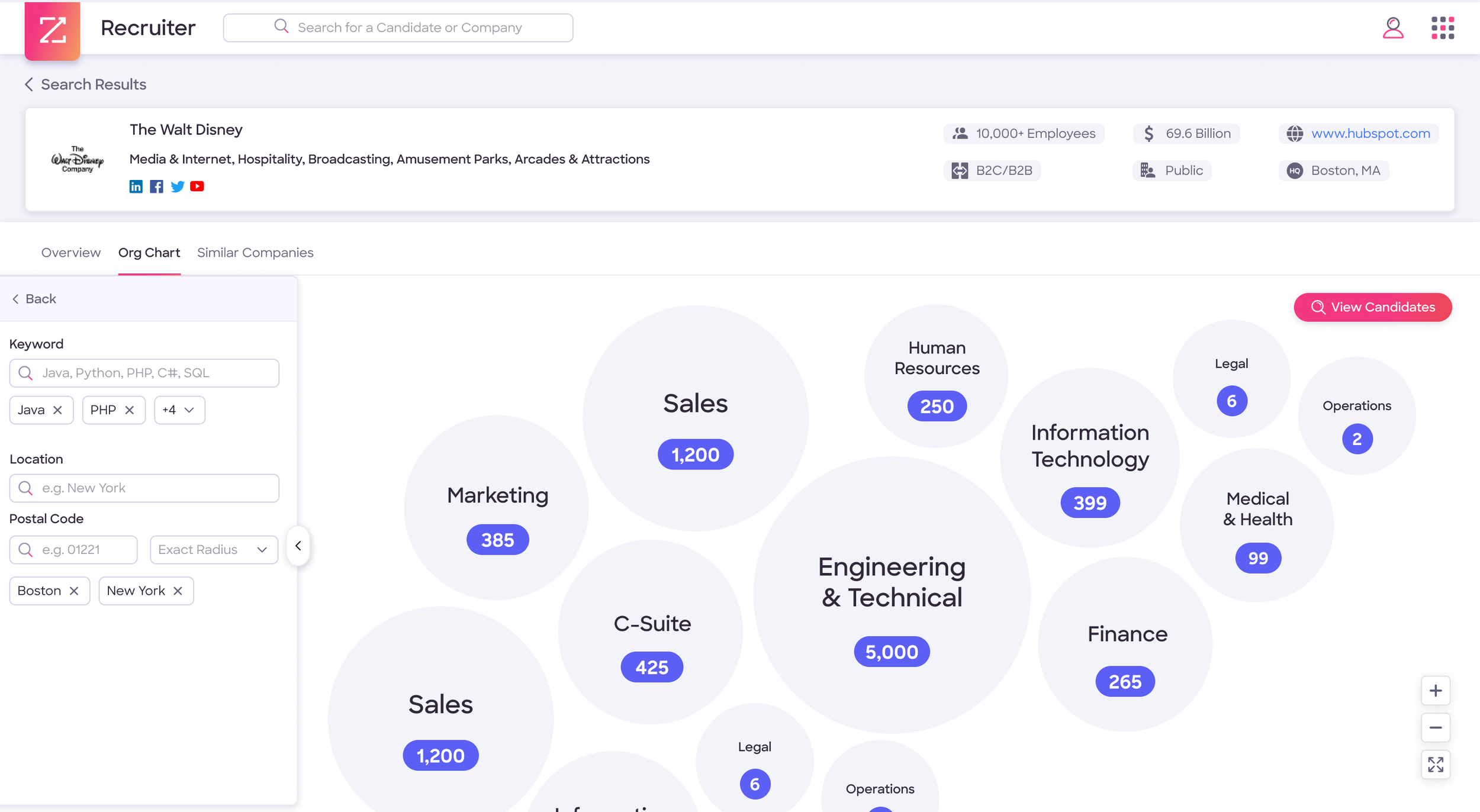Return to Search Results
The width and height of the screenshot is (1480, 812).
coord(85,85)
